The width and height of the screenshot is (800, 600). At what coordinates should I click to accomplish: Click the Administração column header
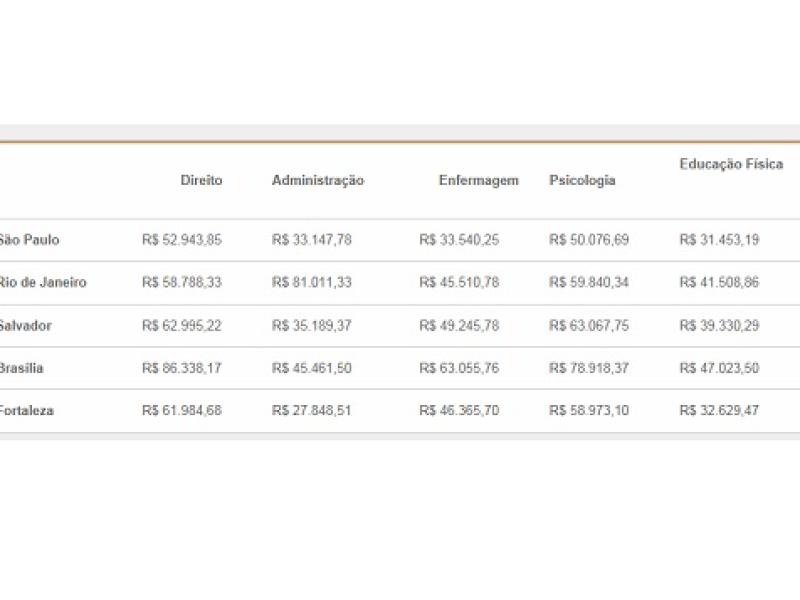(318, 181)
